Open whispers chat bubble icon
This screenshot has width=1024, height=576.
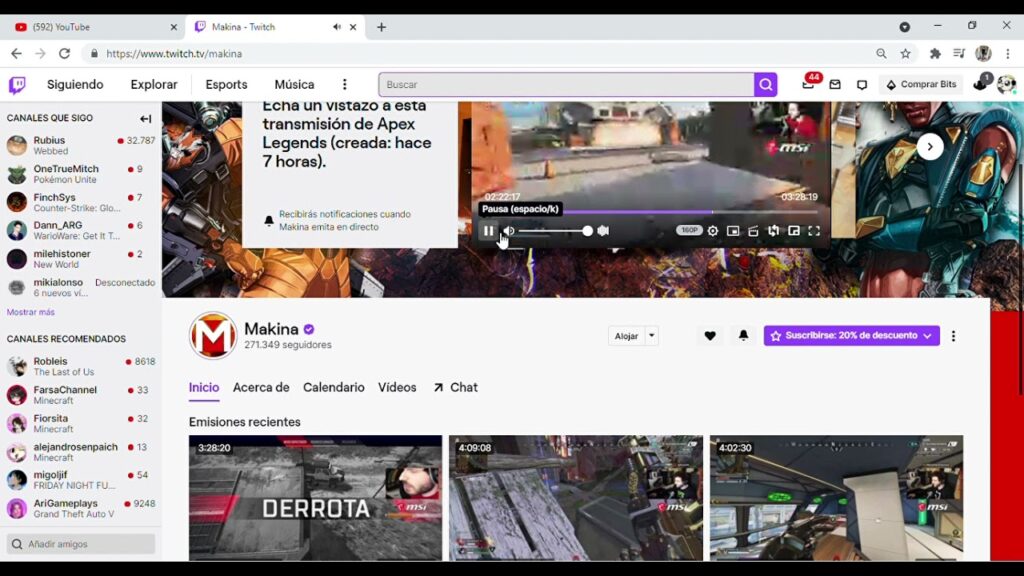[862, 85]
